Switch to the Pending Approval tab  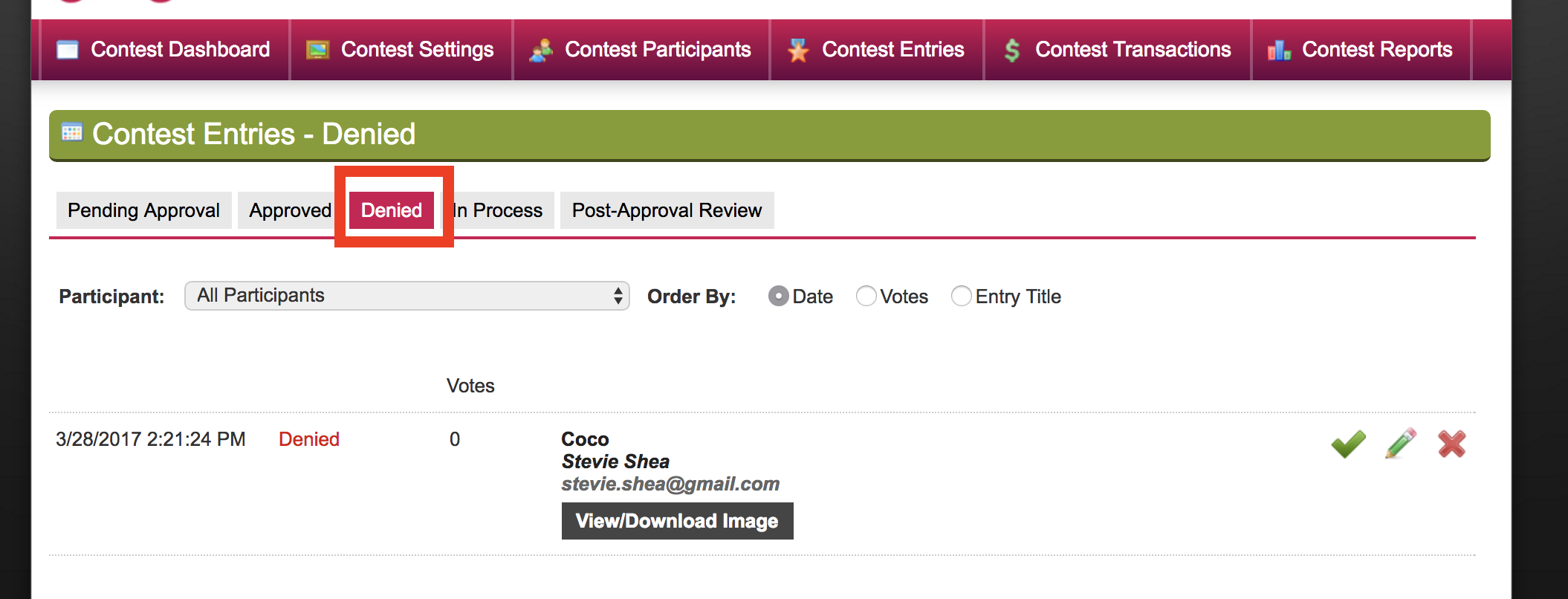click(x=143, y=210)
